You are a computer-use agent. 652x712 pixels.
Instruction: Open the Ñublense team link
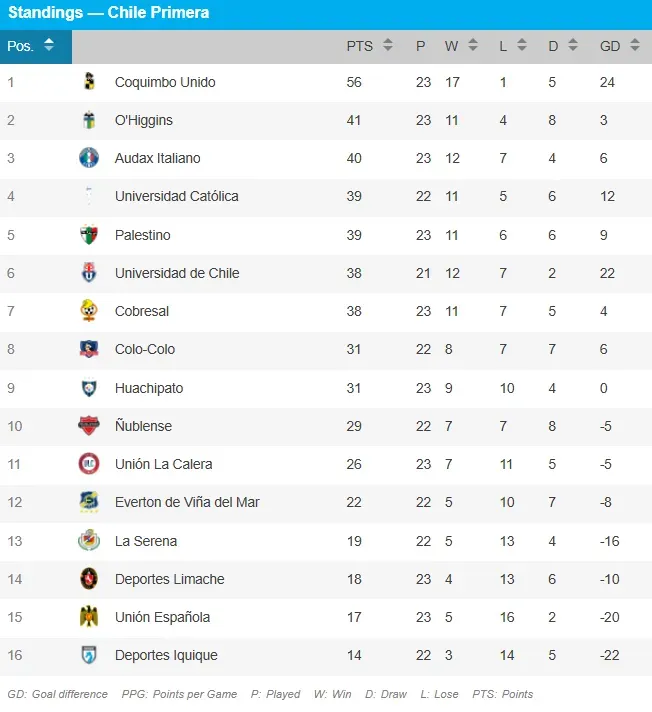(x=143, y=426)
